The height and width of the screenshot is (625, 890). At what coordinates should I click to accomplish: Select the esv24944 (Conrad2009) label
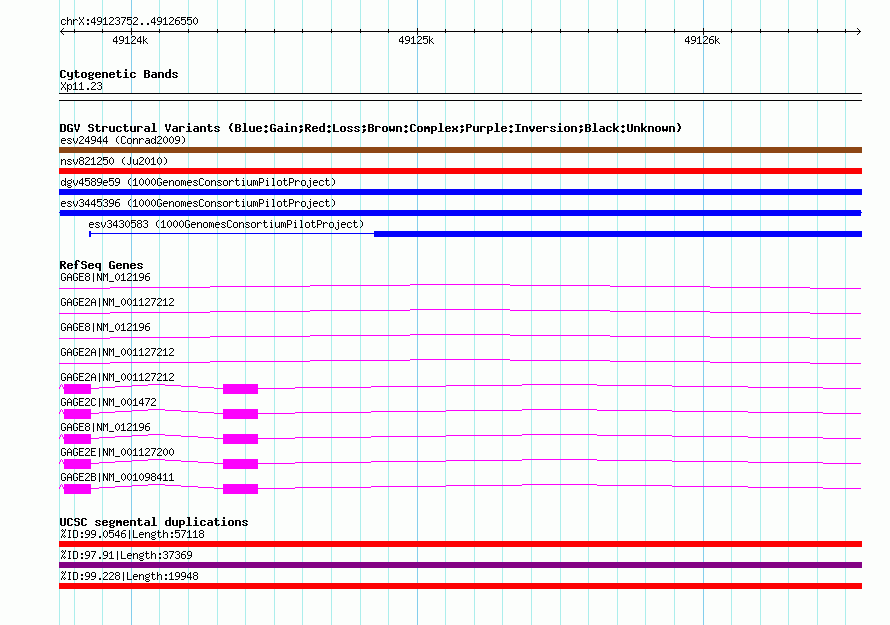123,140
